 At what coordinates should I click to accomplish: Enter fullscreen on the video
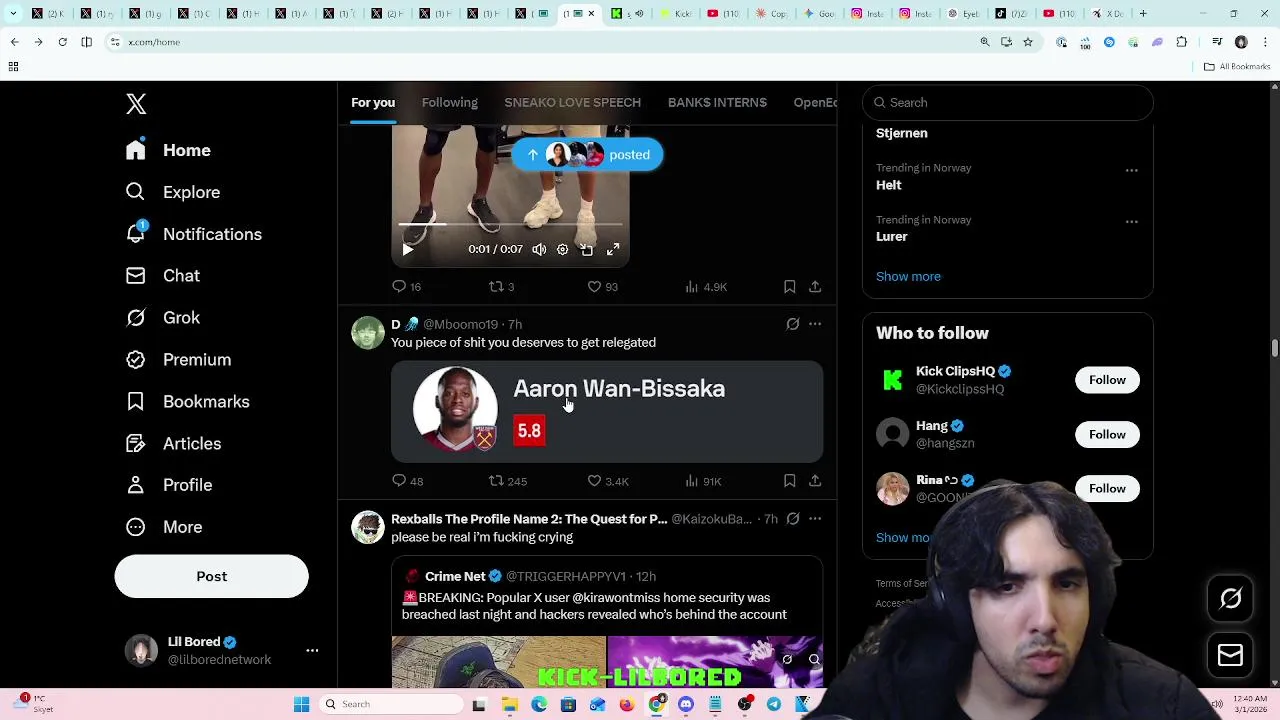coord(613,249)
